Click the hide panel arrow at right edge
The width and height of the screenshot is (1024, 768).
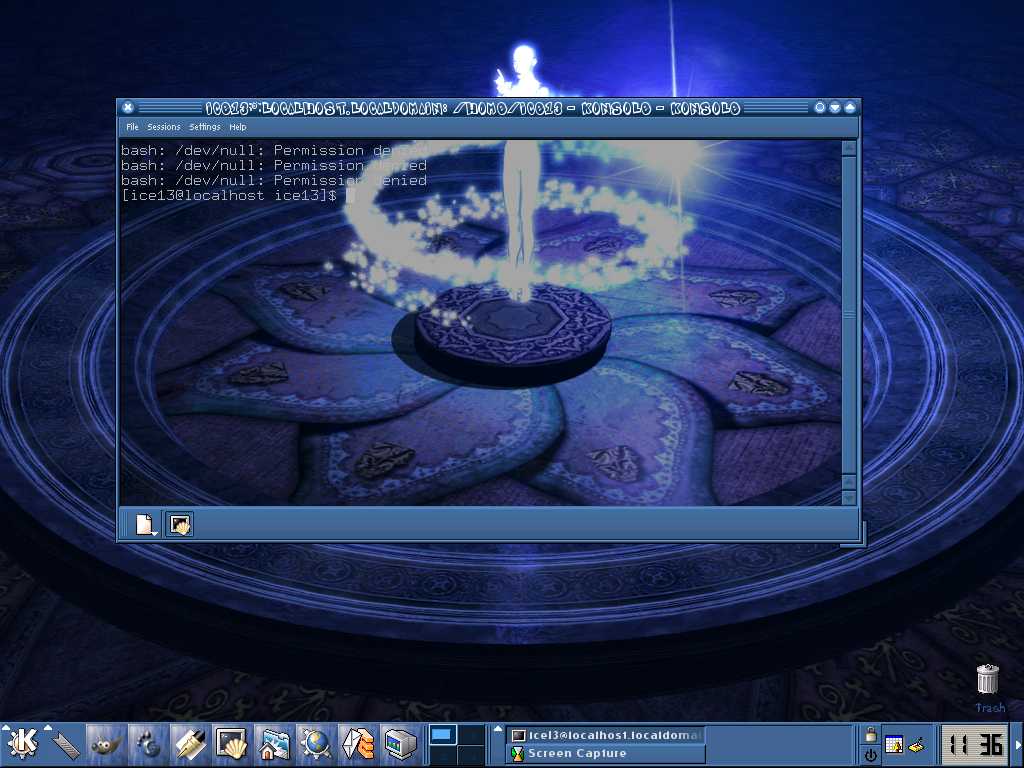pos(1018,744)
